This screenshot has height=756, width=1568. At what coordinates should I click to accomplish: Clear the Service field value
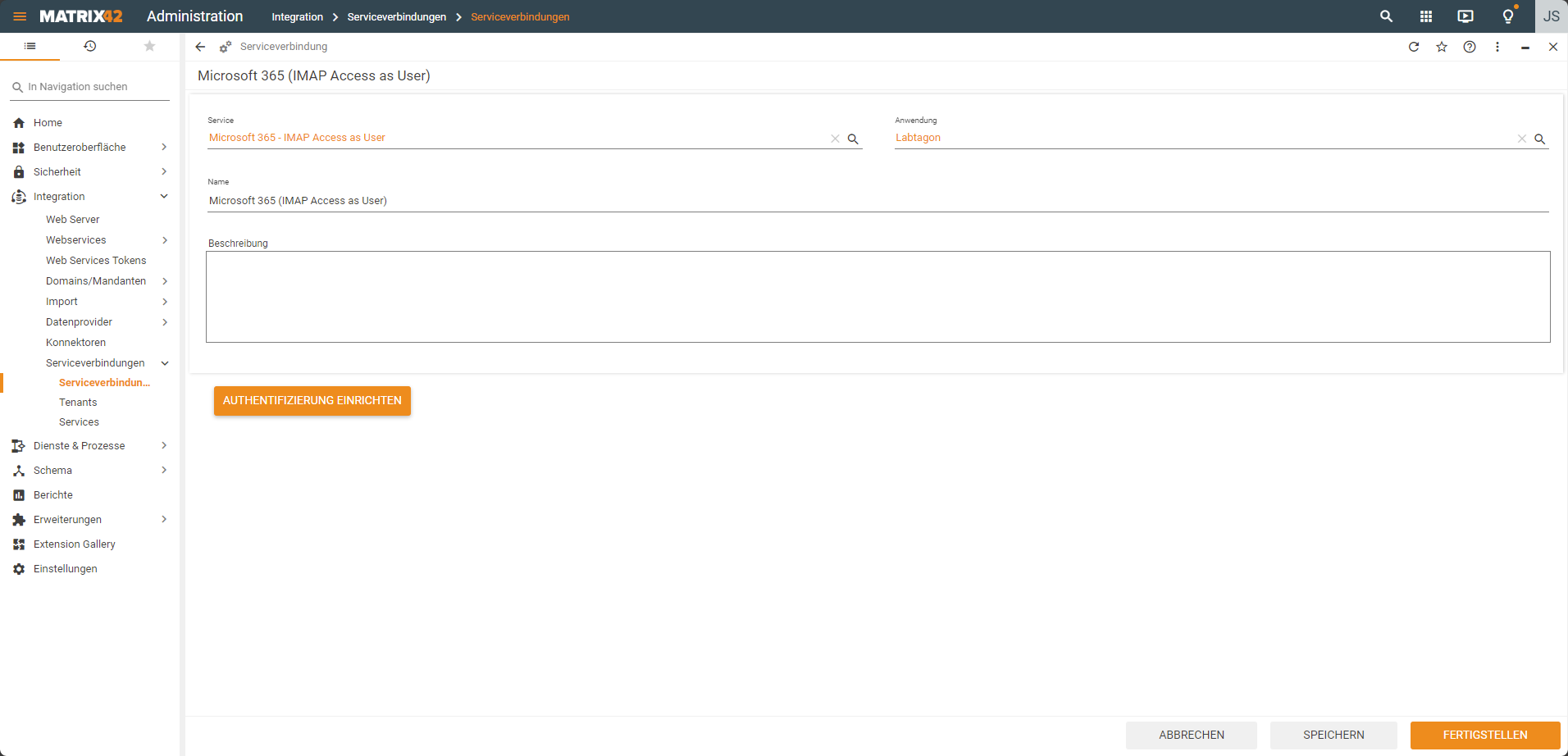point(835,139)
